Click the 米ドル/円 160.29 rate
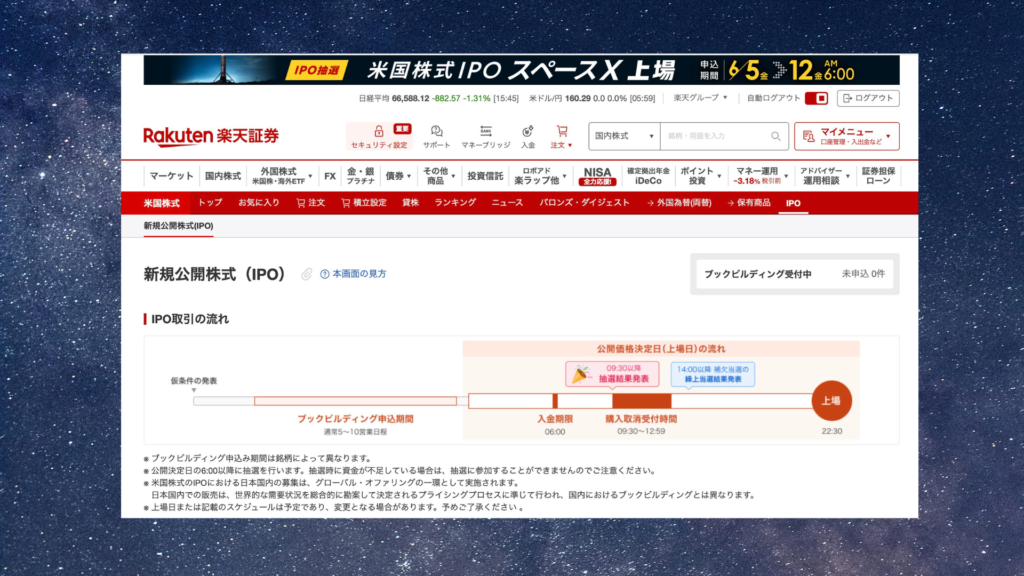 click(x=577, y=99)
